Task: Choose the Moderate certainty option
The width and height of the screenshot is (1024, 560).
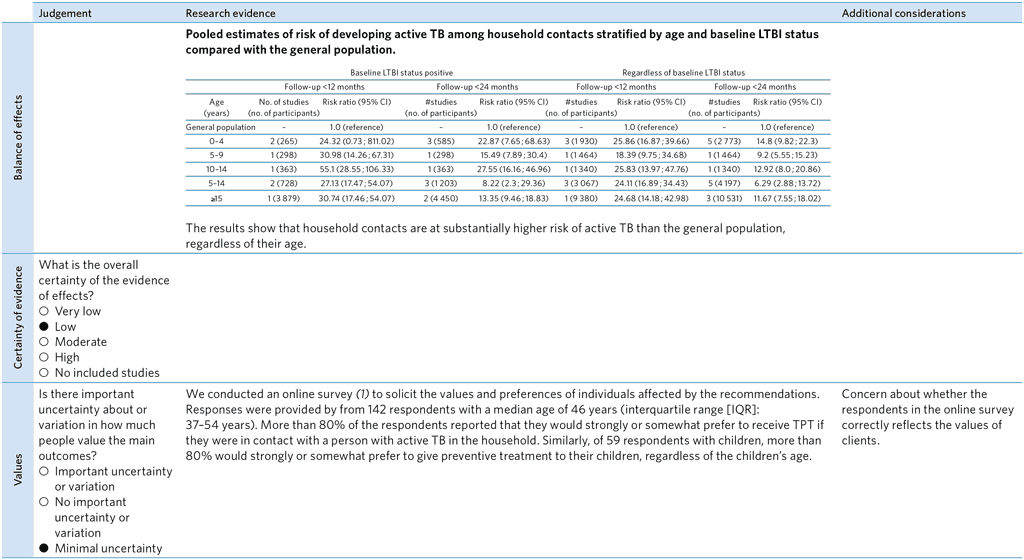Action: pos(72,342)
